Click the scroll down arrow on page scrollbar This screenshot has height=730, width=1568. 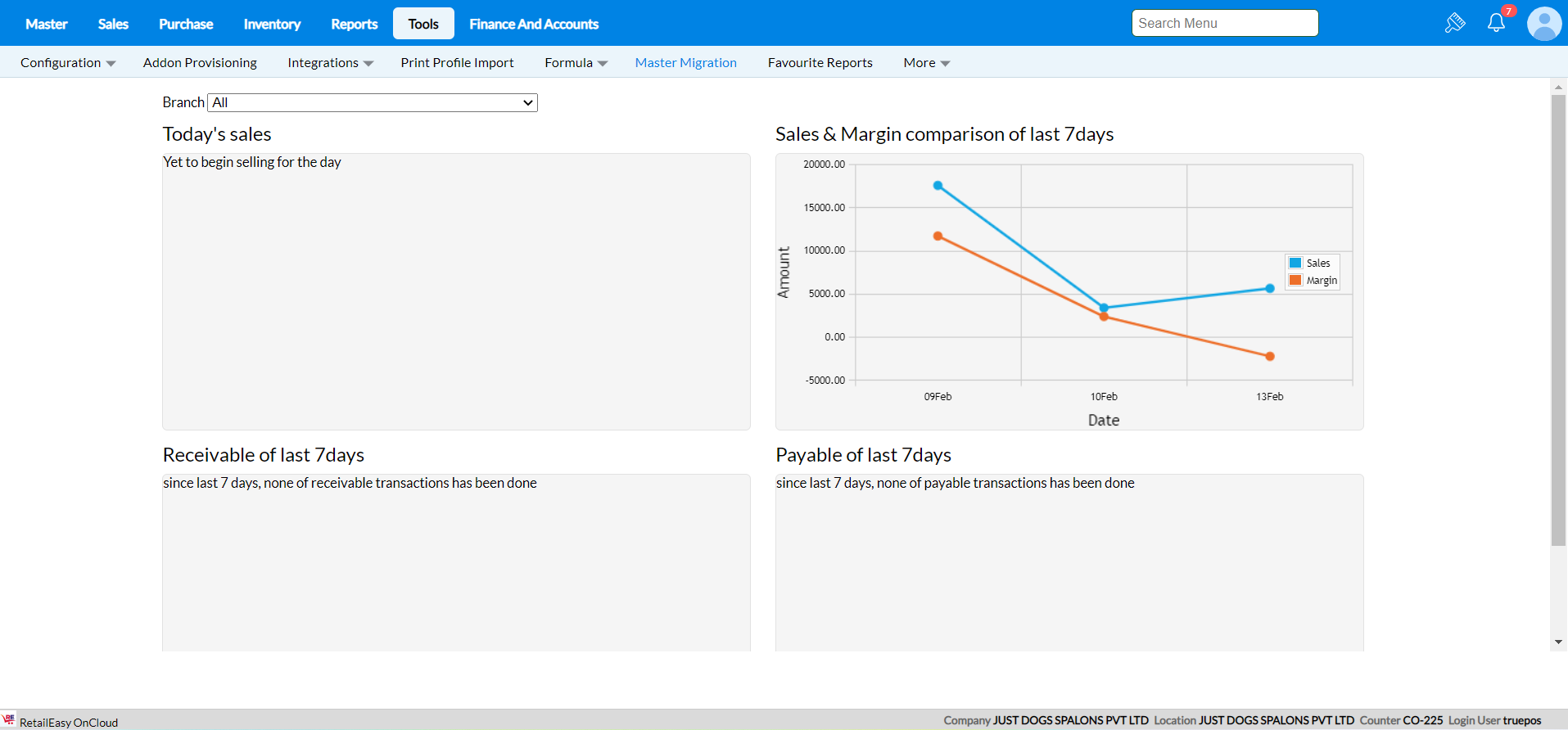[x=1558, y=642]
